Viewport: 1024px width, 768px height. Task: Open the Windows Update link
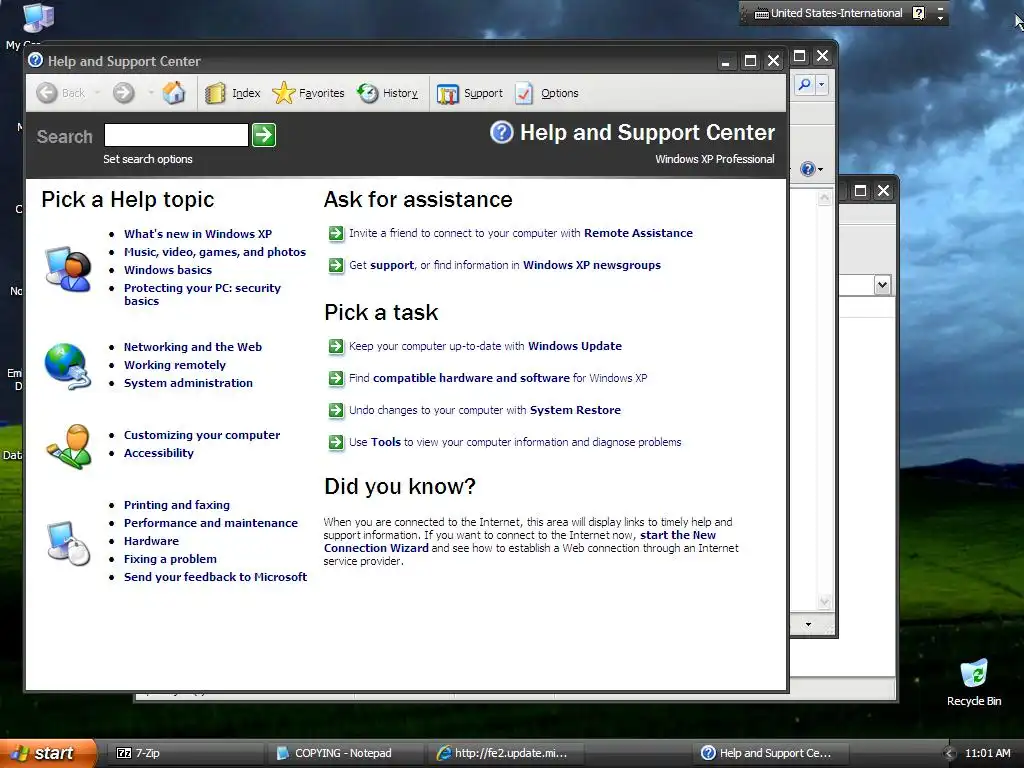[575, 346]
